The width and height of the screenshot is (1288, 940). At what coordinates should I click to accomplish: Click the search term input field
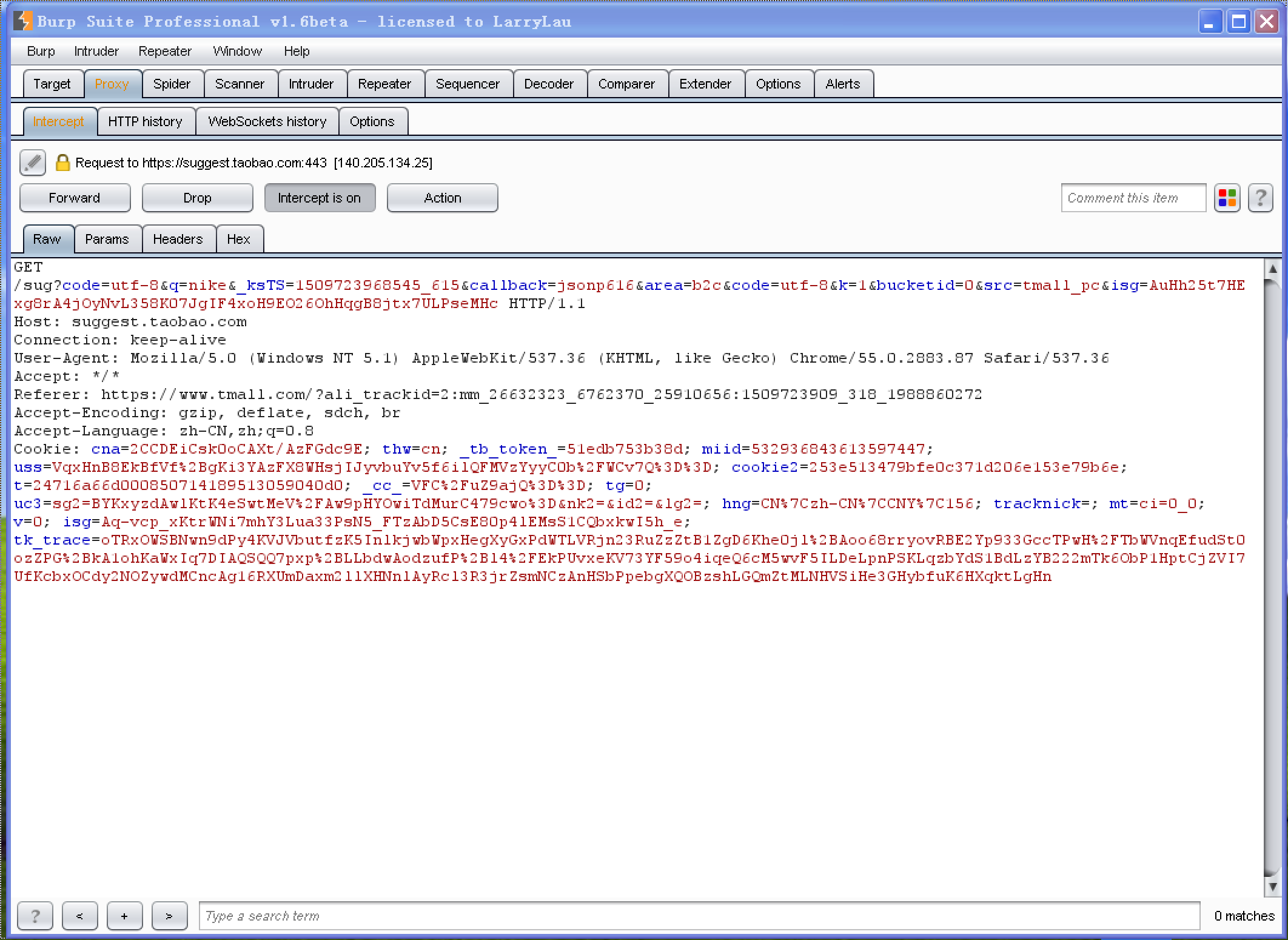699,916
